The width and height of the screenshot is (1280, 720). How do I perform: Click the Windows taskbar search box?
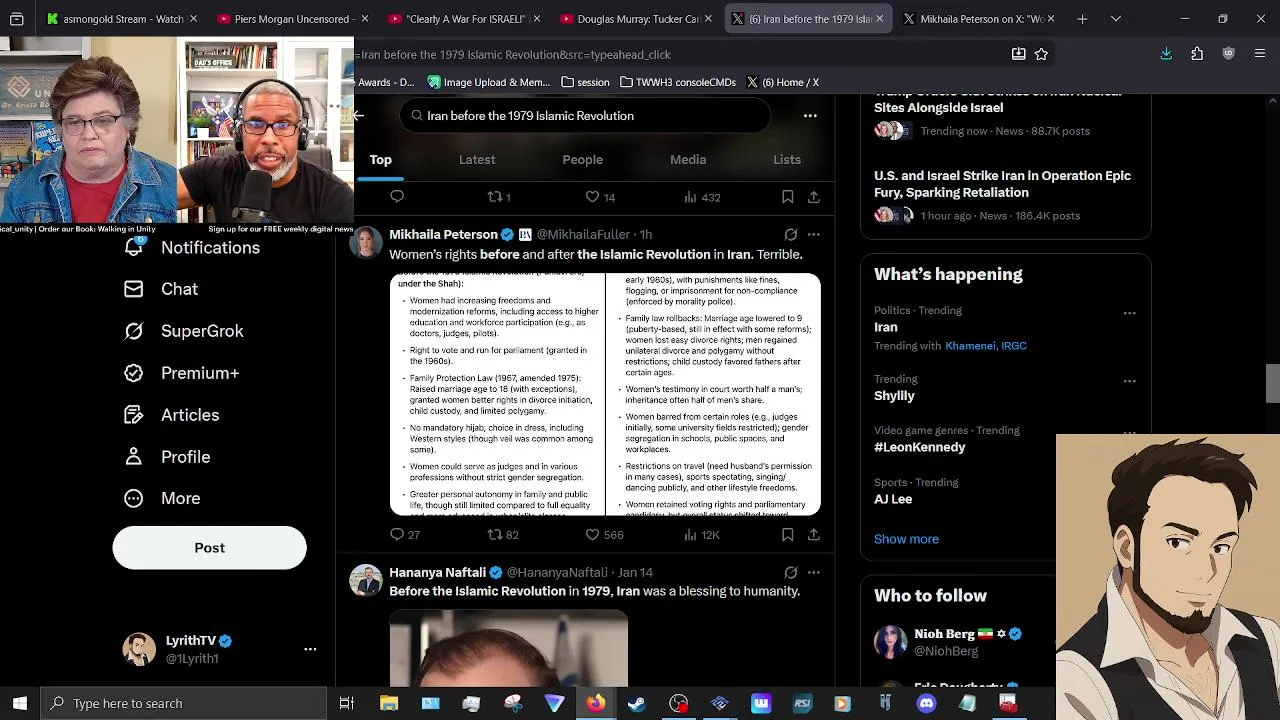185,703
